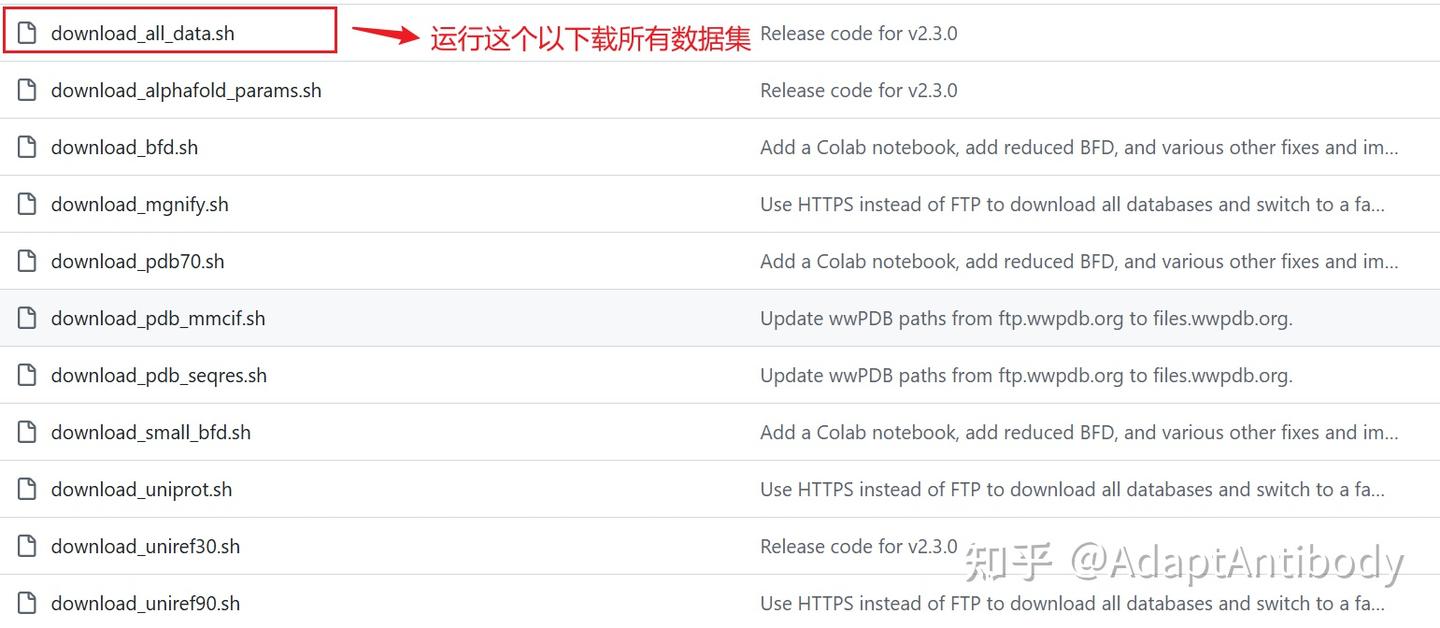Open the download_uniref30.sh file
1440x628 pixels.
point(145,546)
